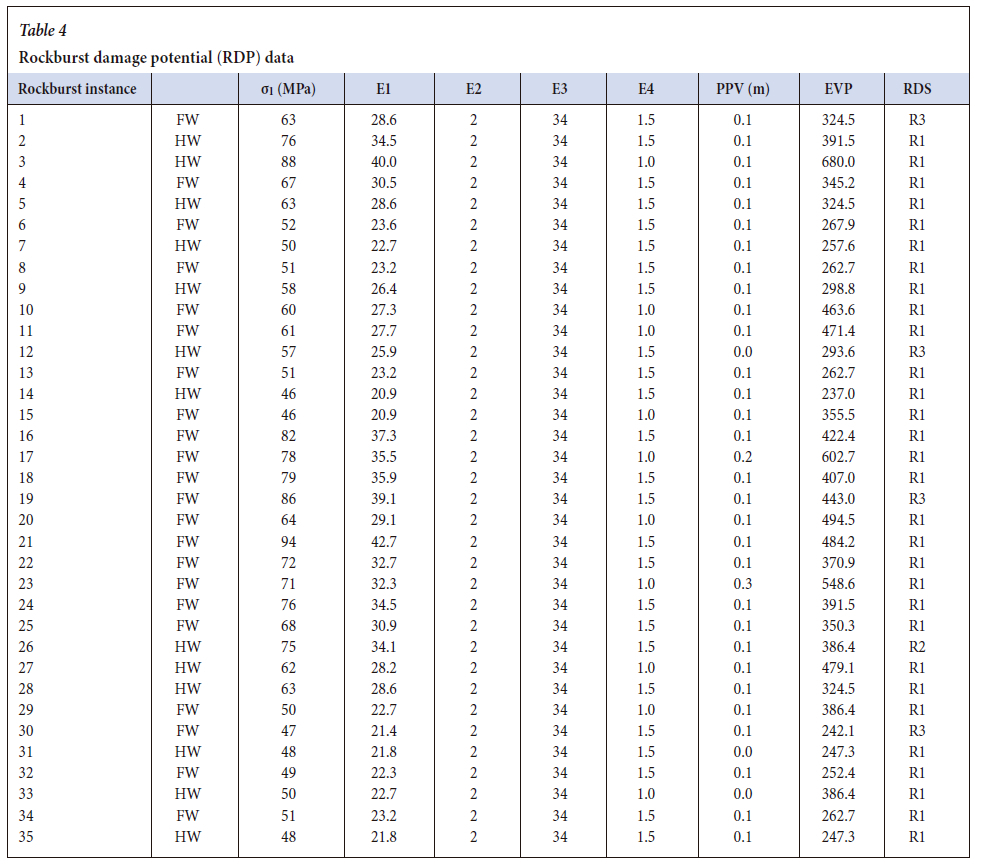Click the "Table 4" title text
984x868 pixels.
coord(43,30)
